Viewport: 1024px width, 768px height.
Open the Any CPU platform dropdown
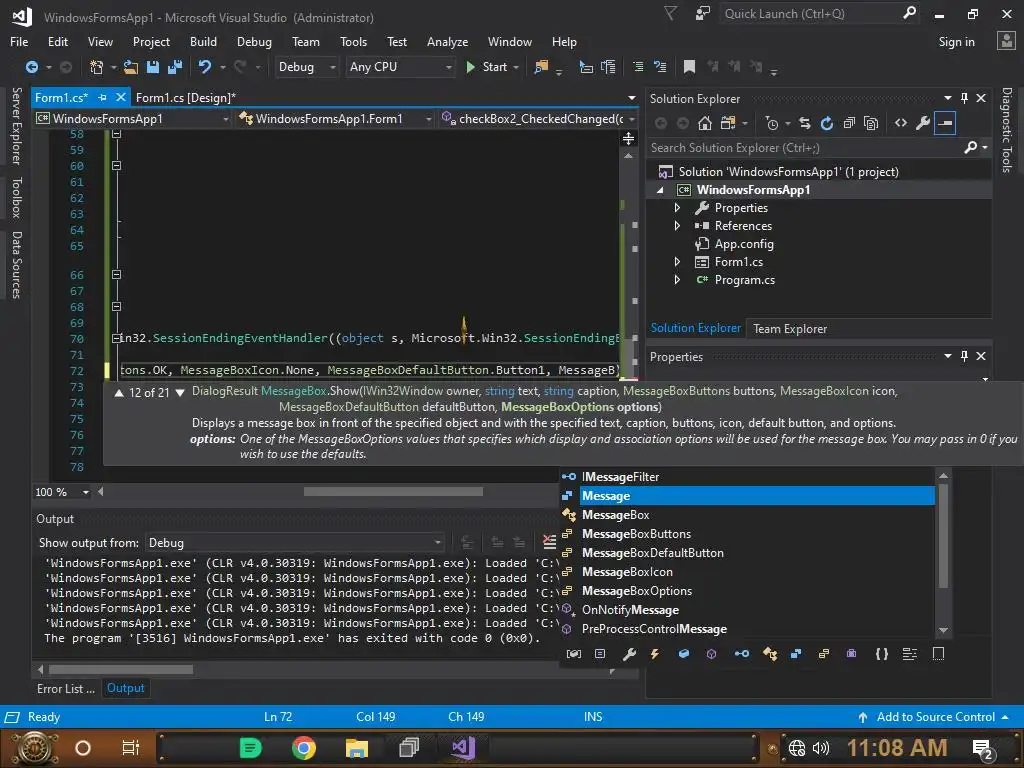coord(400,67)
